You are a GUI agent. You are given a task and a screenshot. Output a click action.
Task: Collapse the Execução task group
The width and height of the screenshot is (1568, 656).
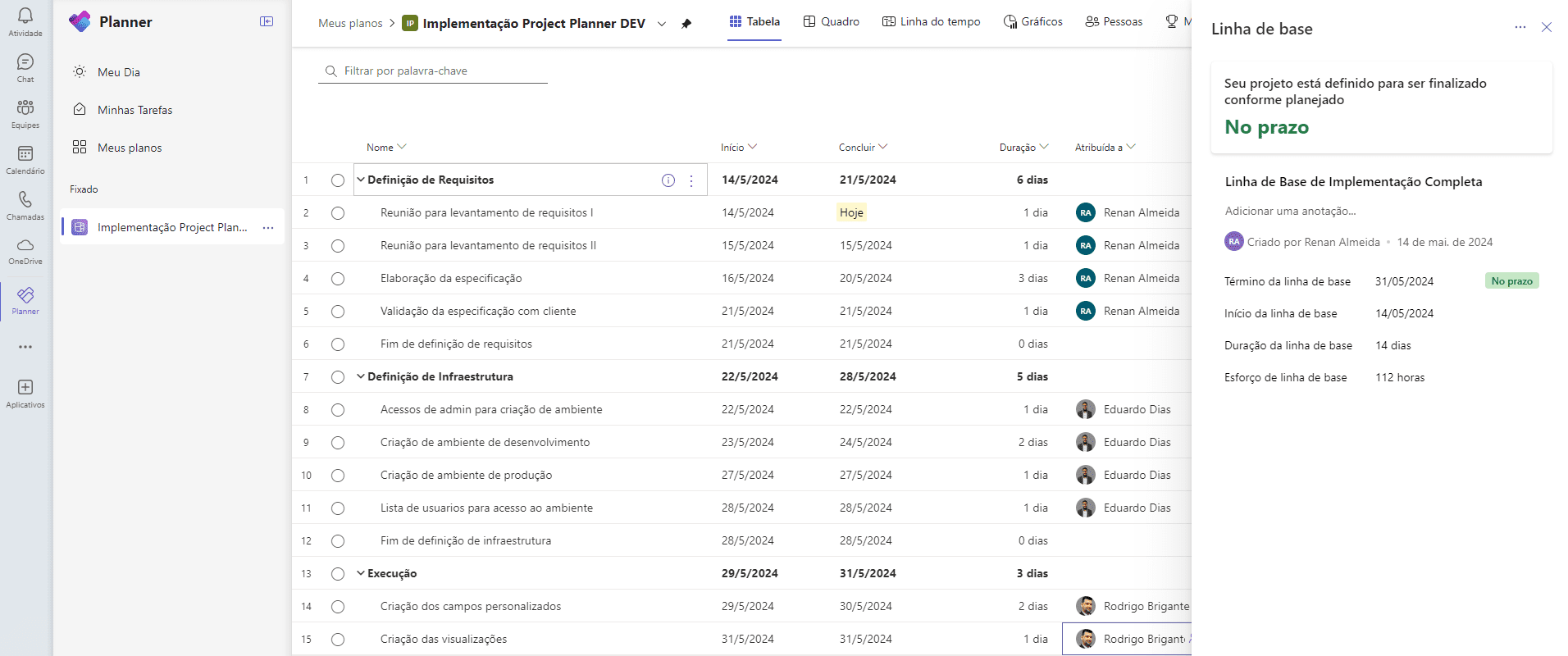[361, 573]
